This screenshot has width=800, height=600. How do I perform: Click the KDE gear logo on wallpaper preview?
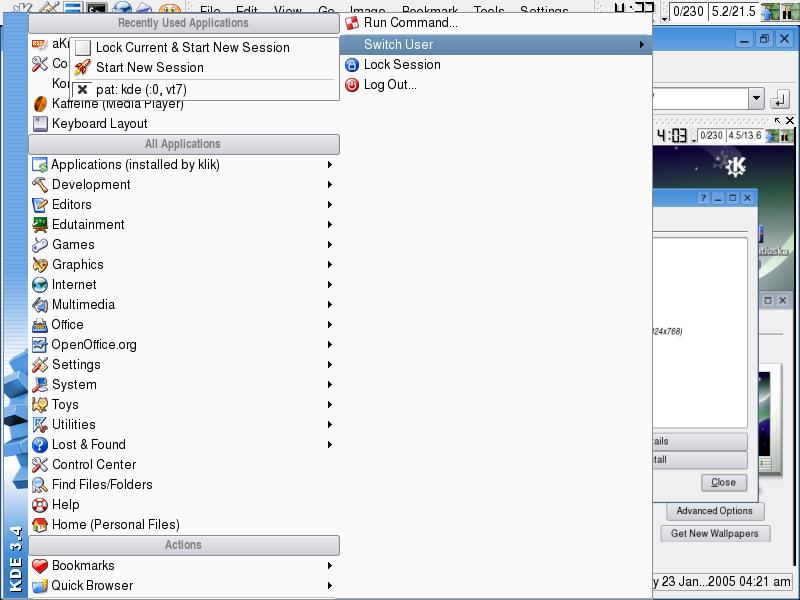tap(735, 166)
